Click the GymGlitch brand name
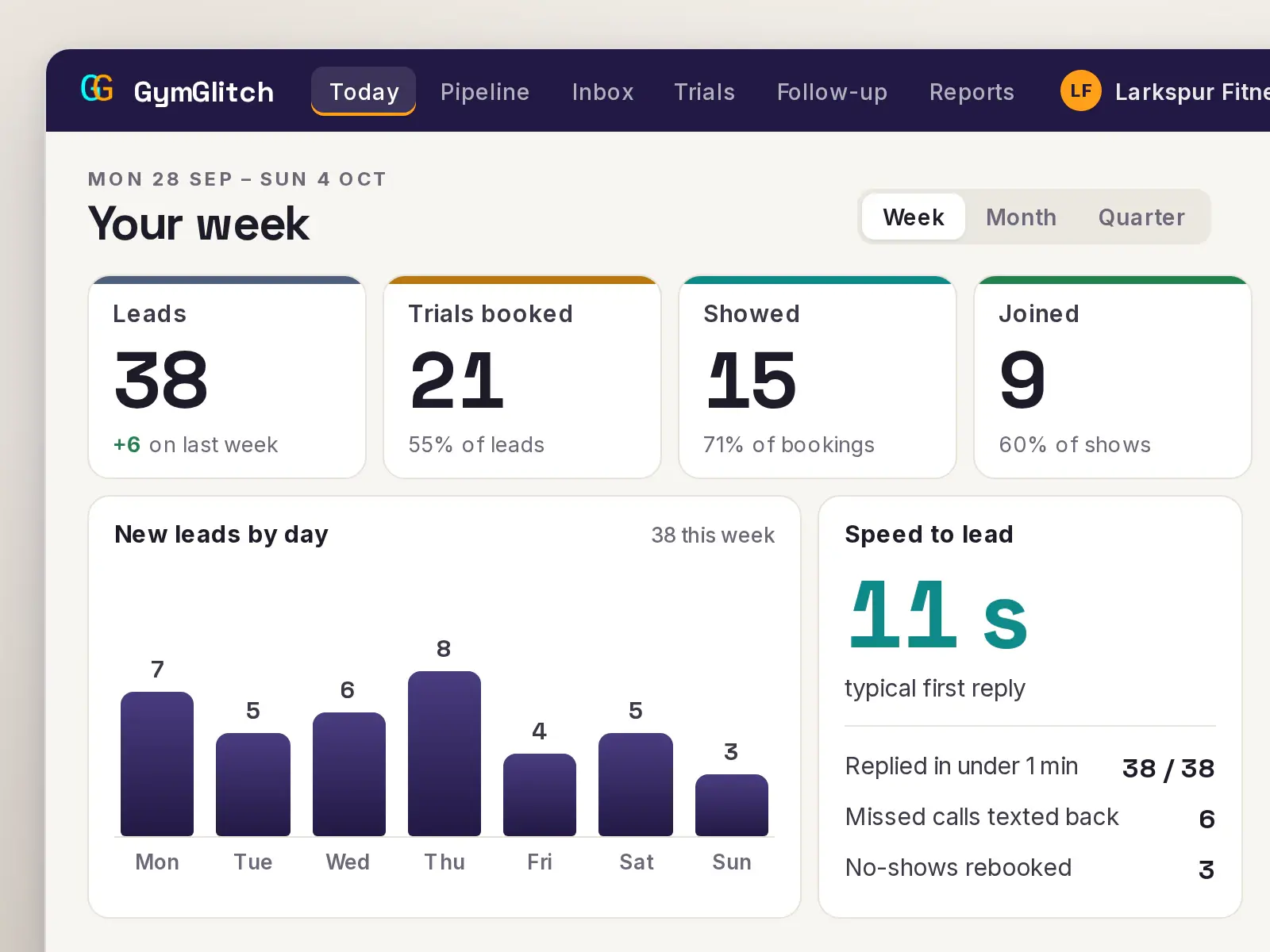 [203, 92]
